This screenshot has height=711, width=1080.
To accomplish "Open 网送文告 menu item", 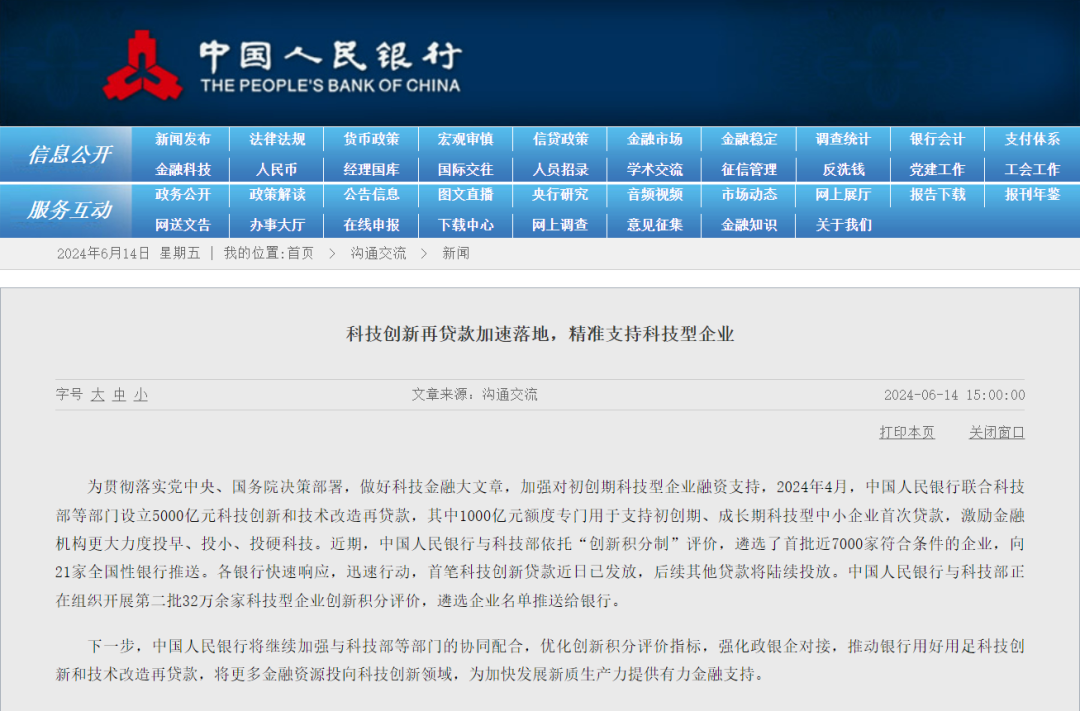I will click(183, 225).
